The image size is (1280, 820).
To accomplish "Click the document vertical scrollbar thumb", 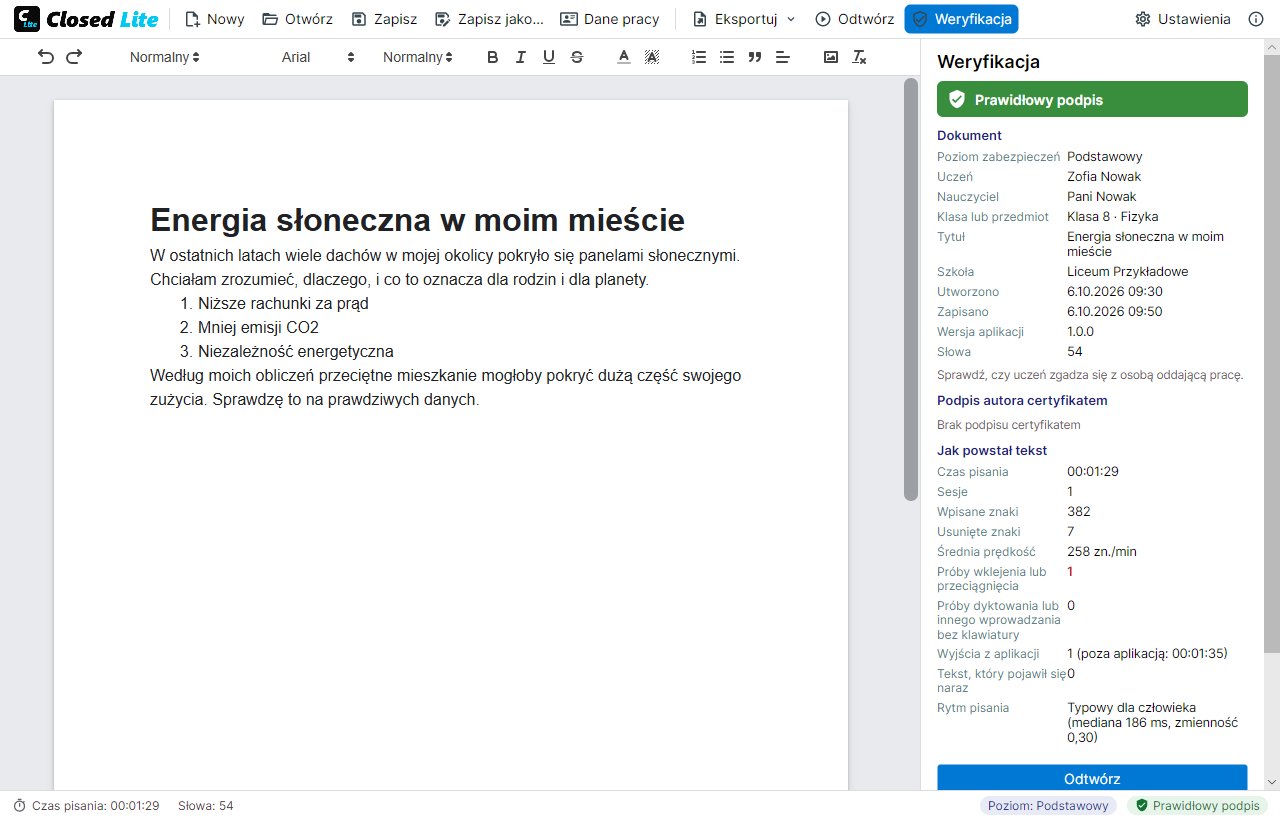I will pos(910,289).
